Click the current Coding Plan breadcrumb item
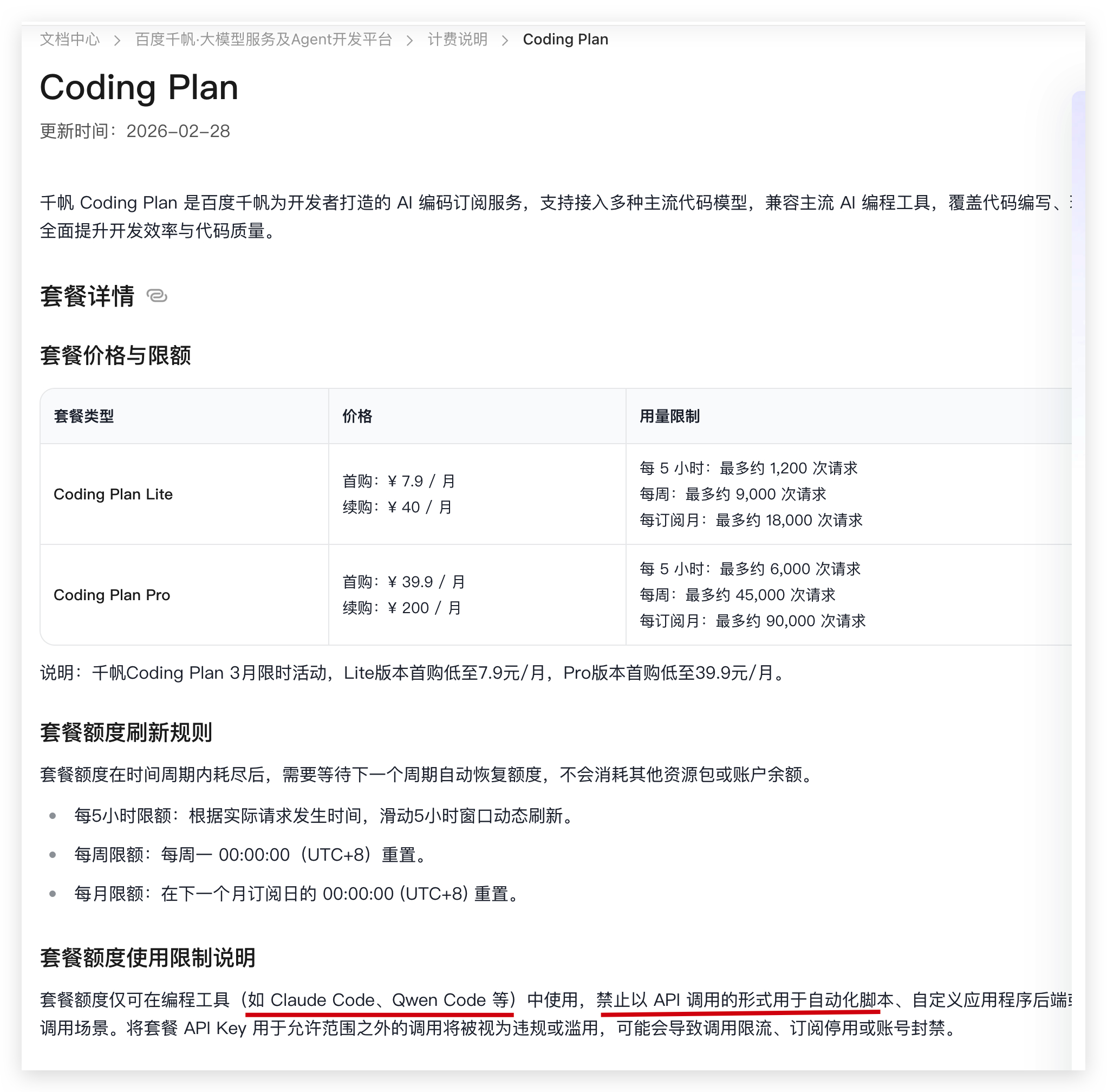 coord(565,40)
